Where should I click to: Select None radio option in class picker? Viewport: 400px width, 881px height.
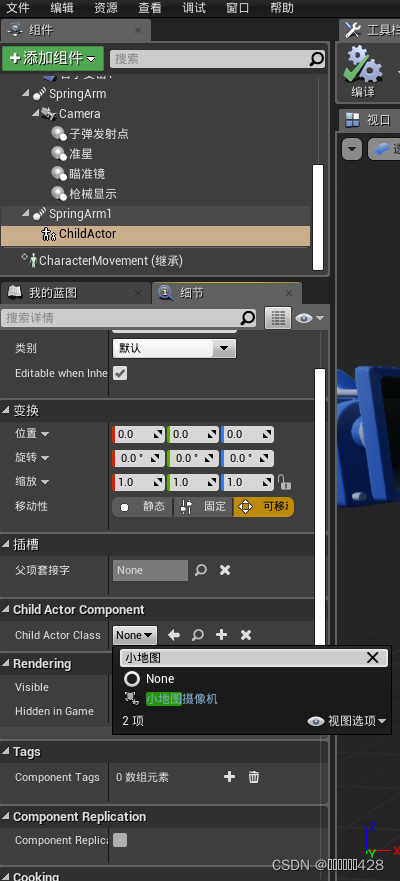click(x=132, y=679)
